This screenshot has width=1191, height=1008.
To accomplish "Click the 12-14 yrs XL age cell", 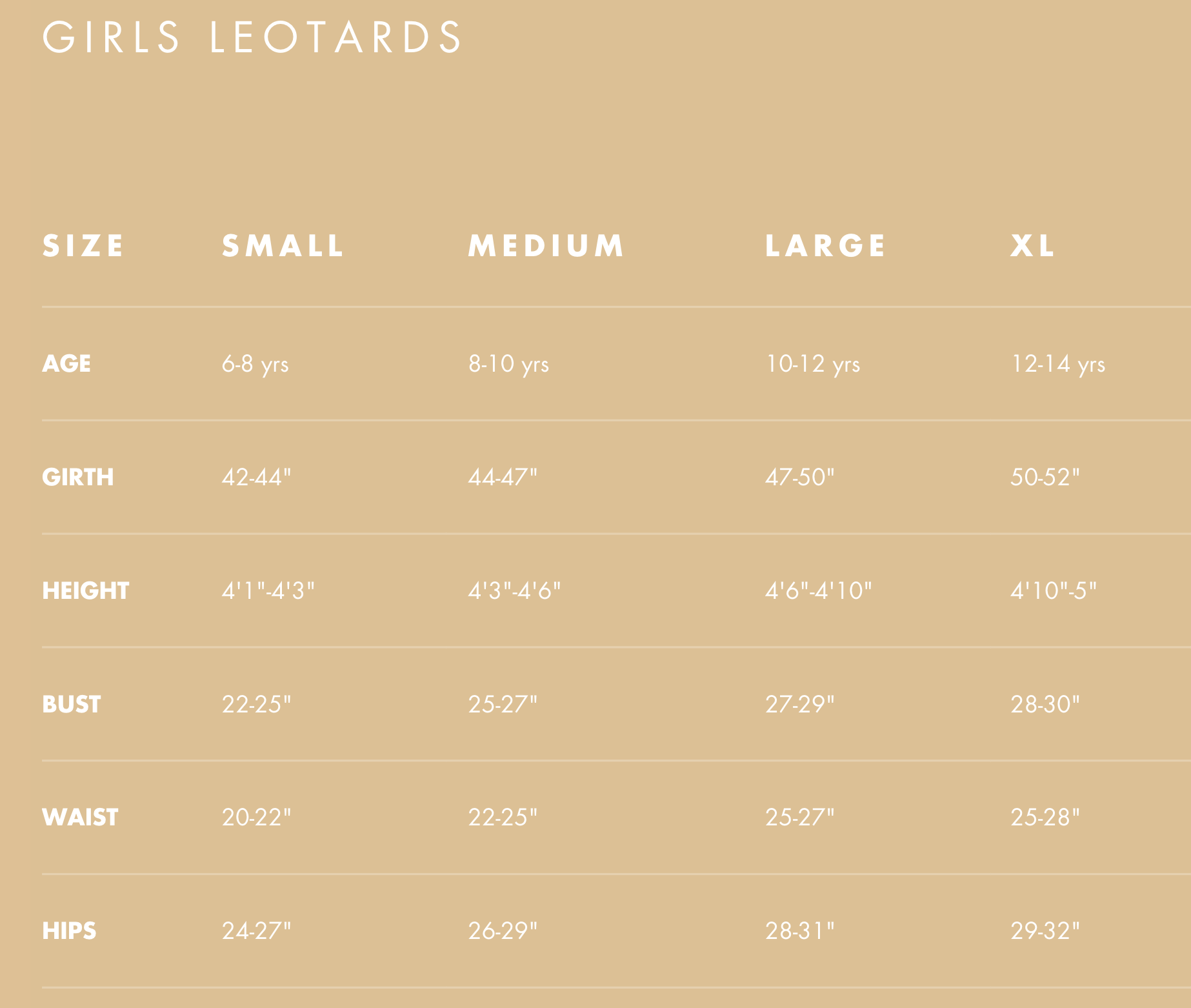I will coord(1057,365).
